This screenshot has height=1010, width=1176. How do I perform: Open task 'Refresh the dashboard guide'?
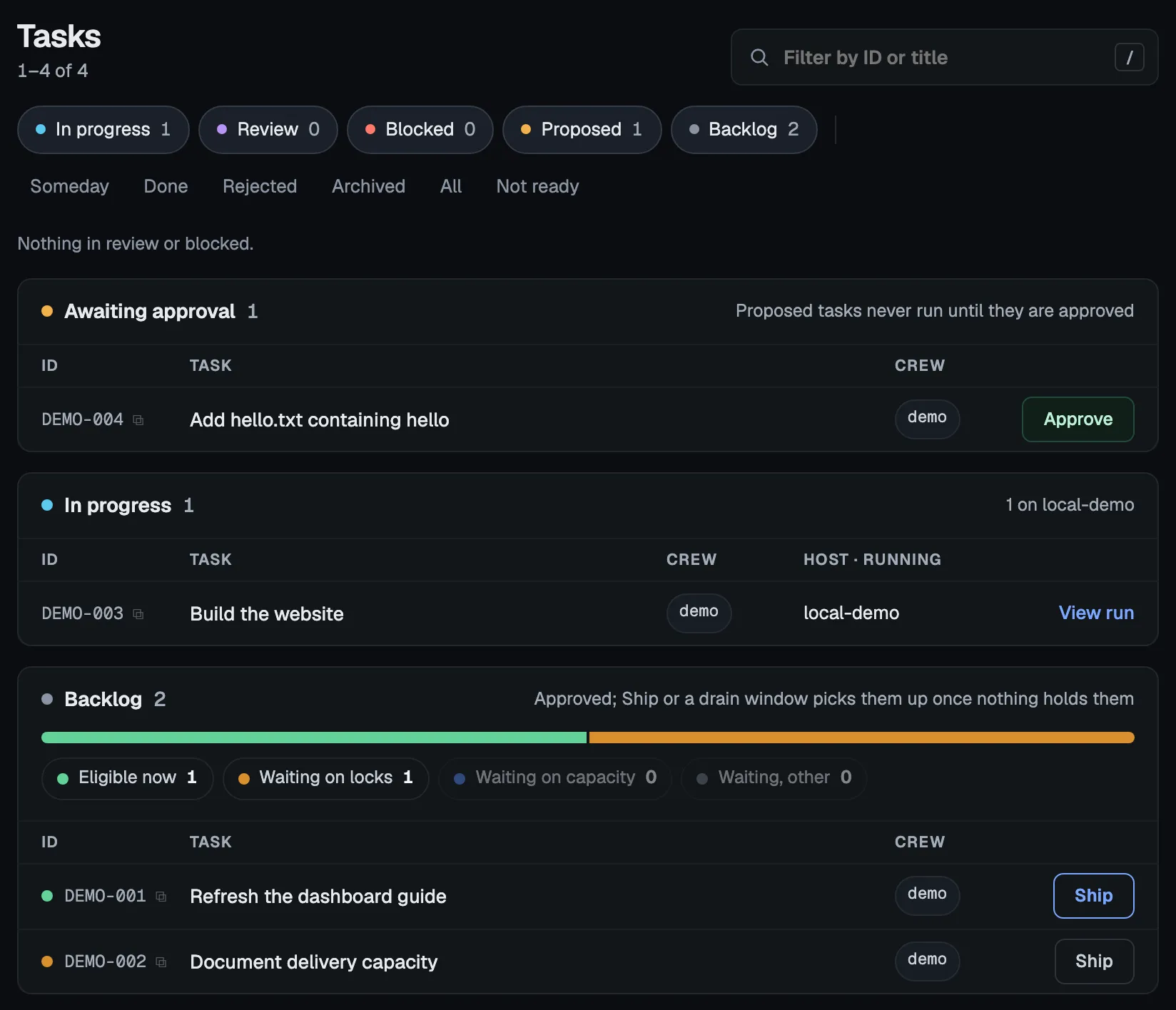tap(318, 897)
